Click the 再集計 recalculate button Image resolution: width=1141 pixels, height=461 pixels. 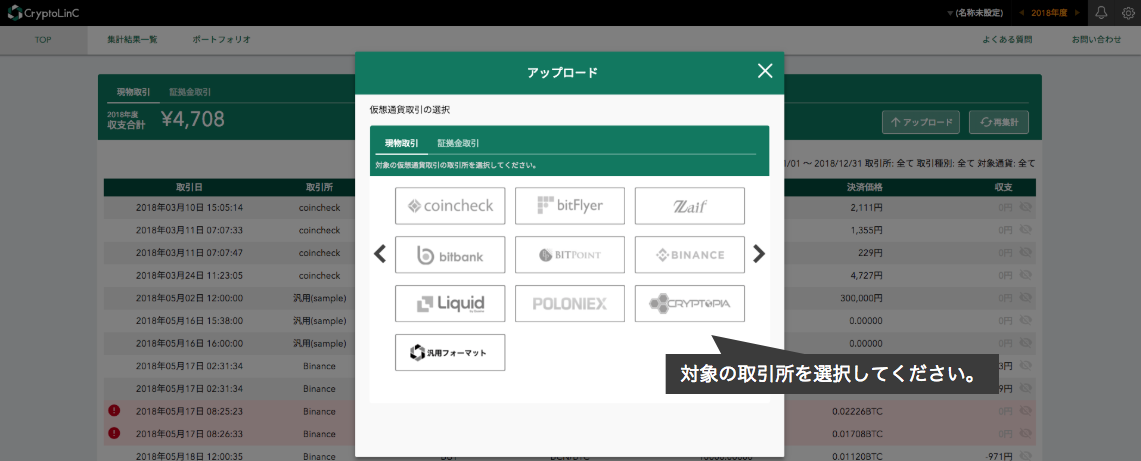tap(999, 122)
